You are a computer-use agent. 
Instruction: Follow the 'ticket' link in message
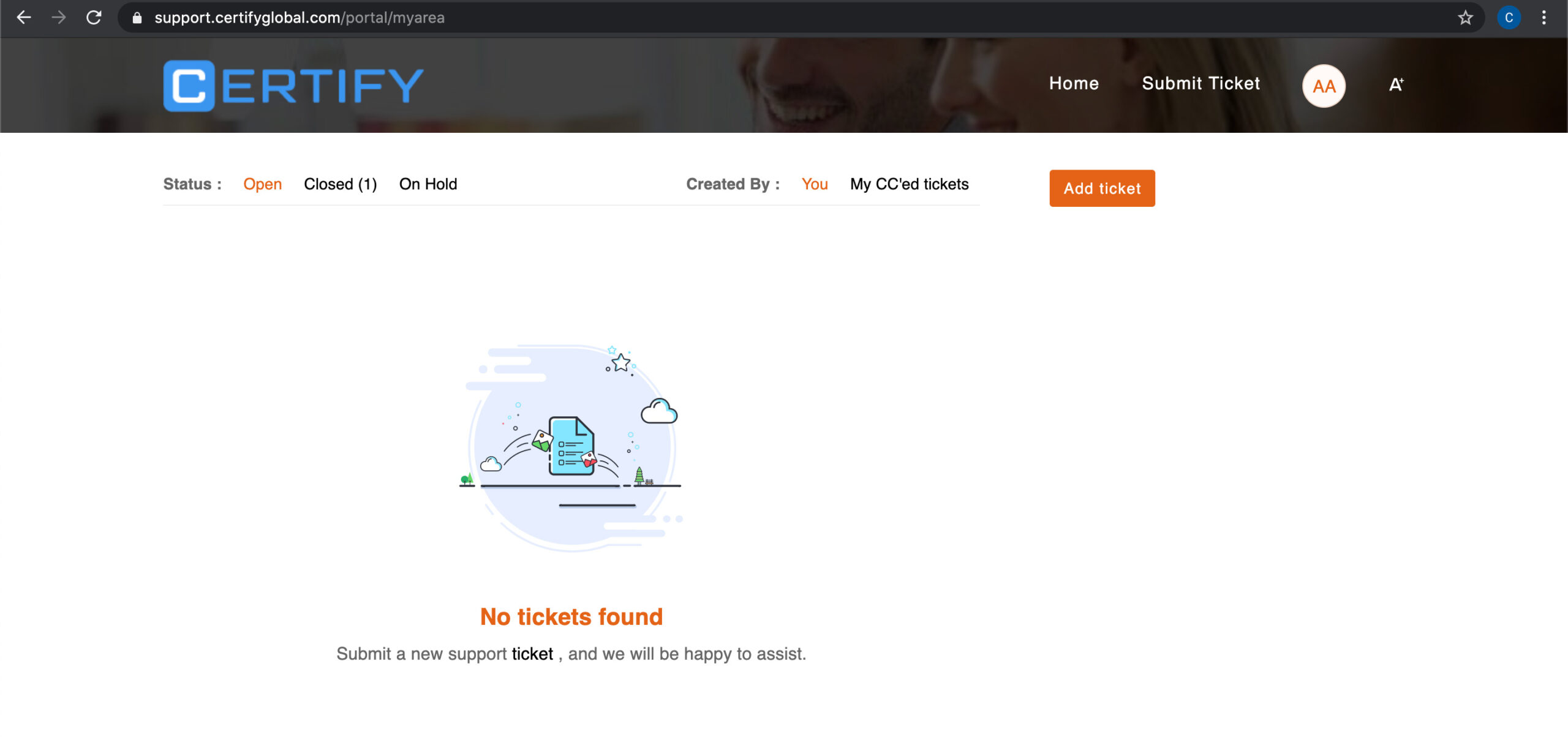click(x=532, y=654)
